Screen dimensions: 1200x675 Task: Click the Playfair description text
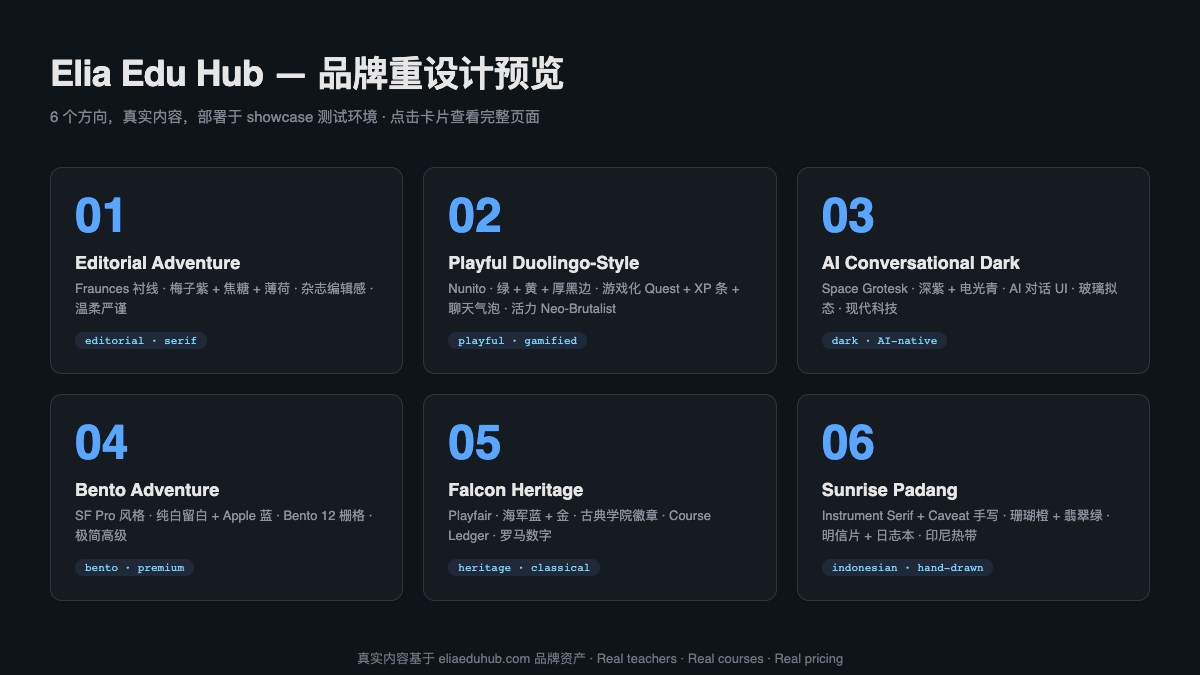[580, 525]
